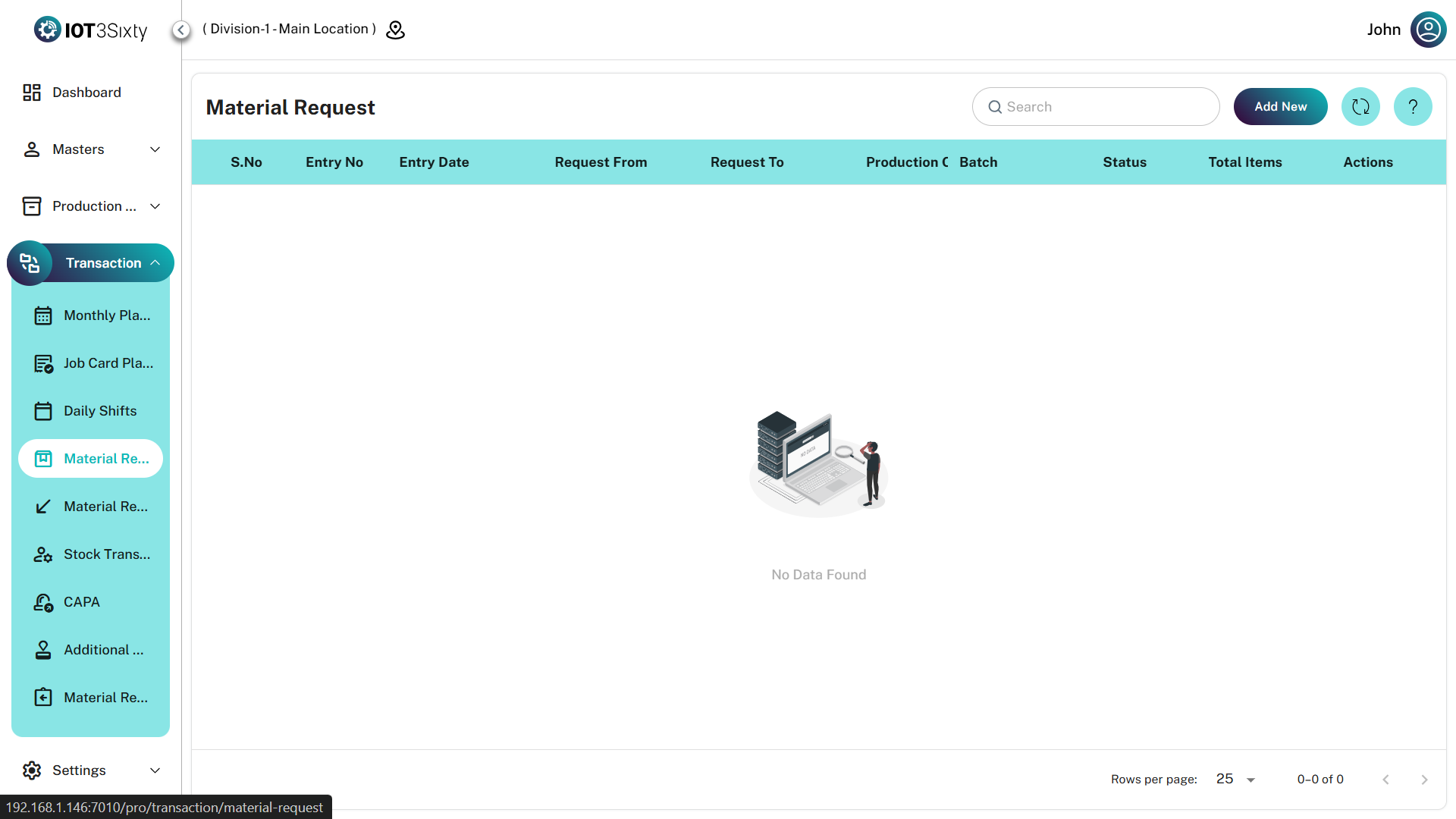1456x819 pixels.
Task: Click the refresh icon next to Add New
Action: (x=1360, y=107)
